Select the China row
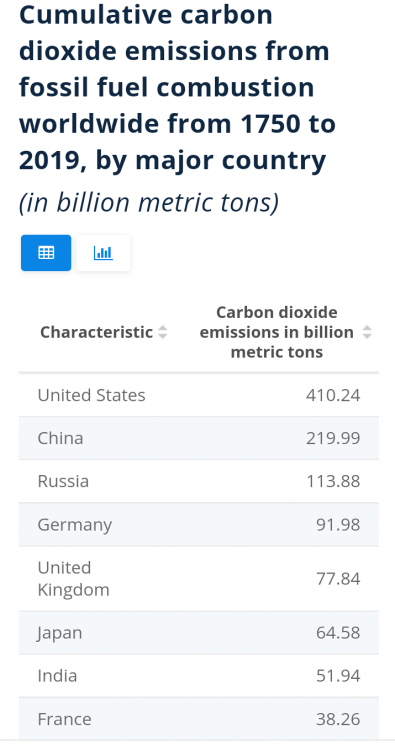The width and height of the screenshot is (395, 750). [x=199, y=438]
